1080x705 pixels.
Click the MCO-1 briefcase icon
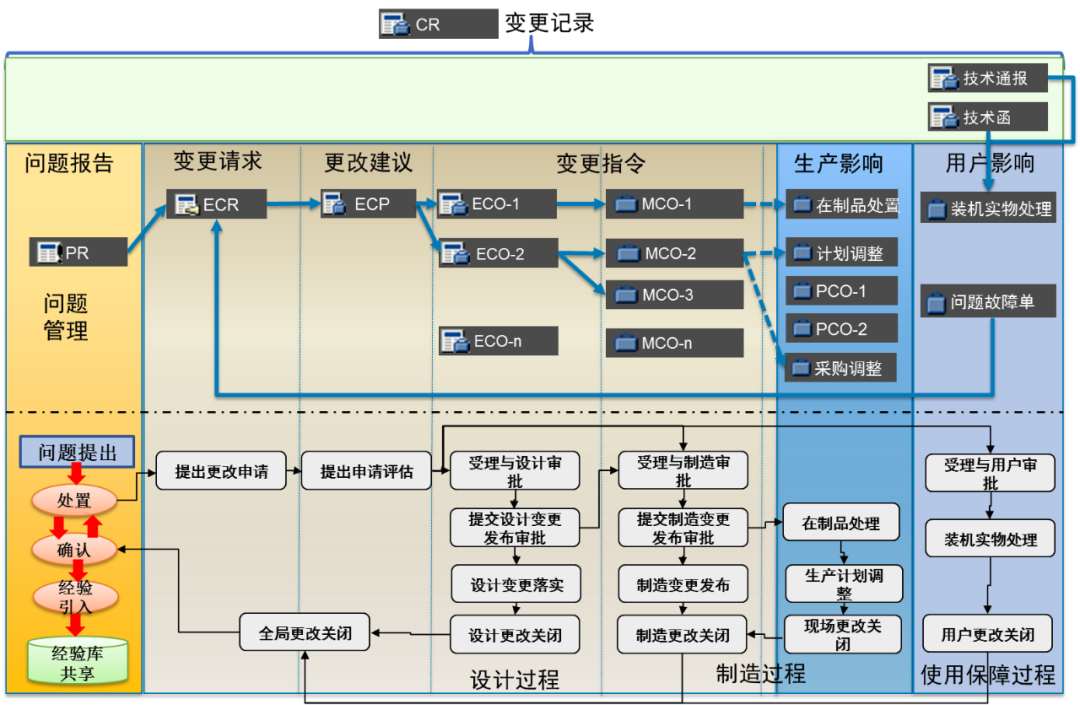[x=625, y=204]
